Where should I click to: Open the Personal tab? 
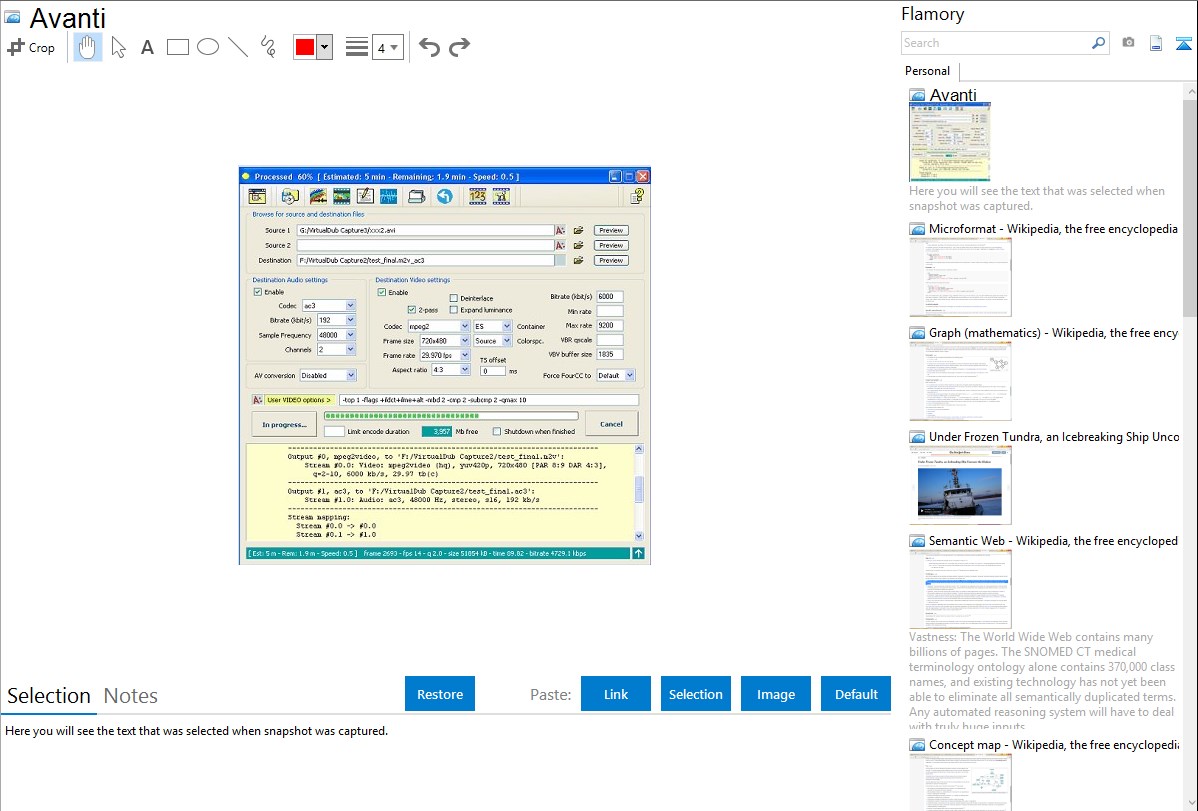click(928, 71)
